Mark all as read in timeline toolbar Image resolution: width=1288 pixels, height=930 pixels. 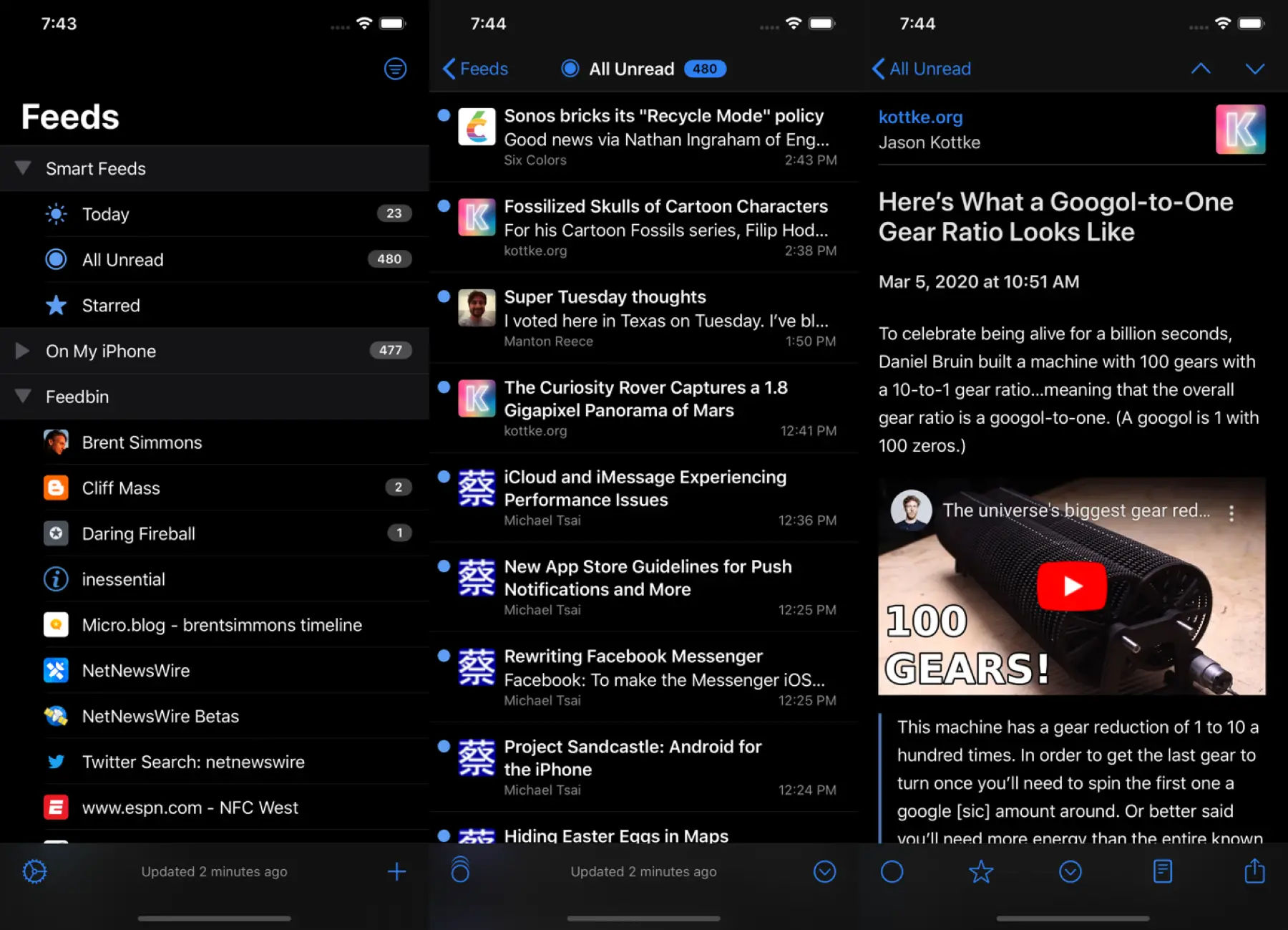click(x=824, y=871)
